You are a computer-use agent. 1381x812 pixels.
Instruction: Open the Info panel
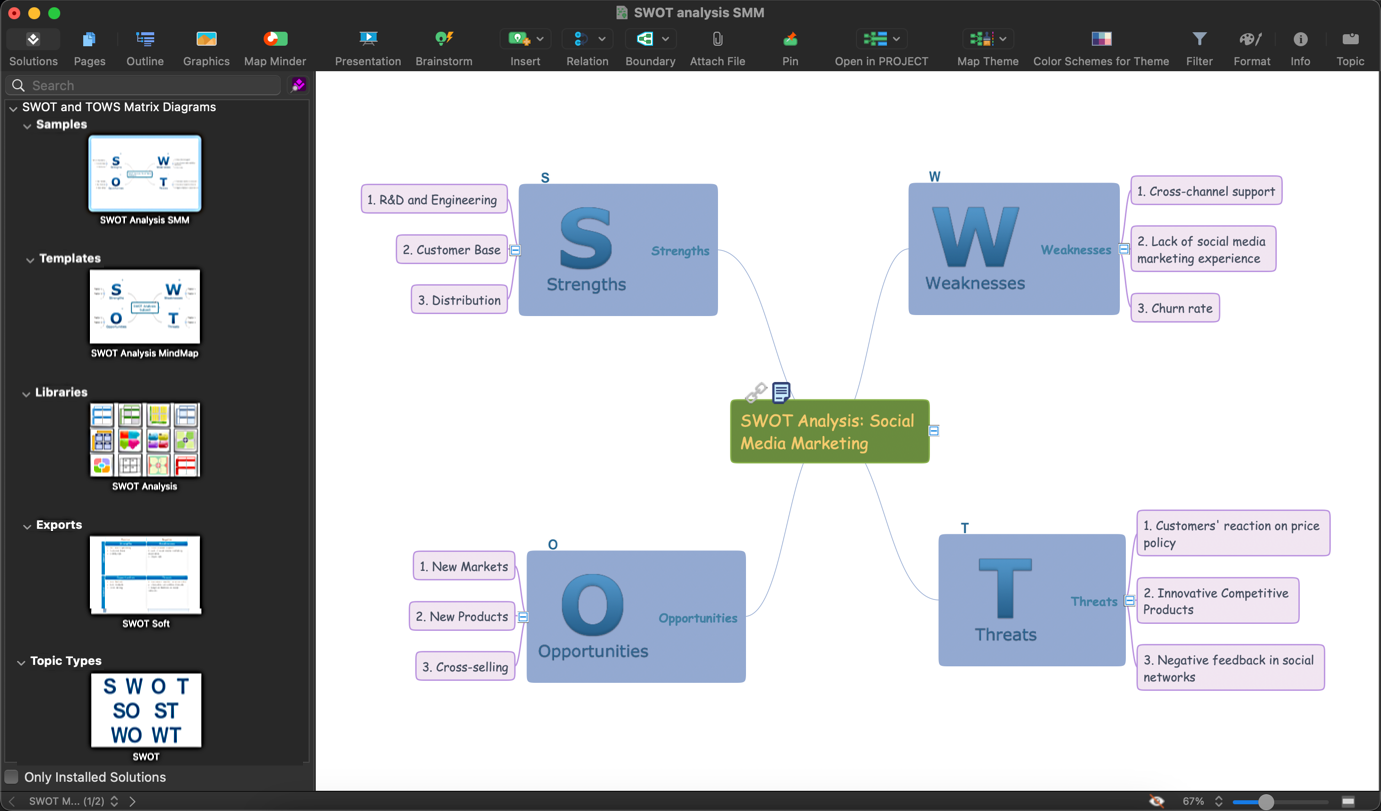coord(1300,47)
